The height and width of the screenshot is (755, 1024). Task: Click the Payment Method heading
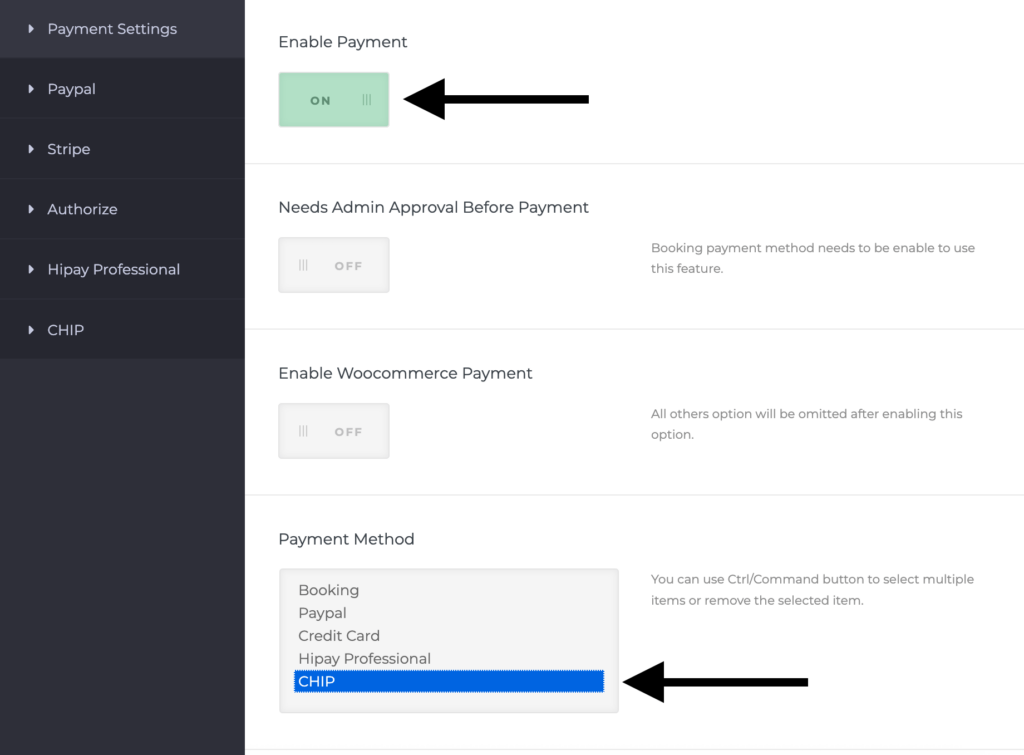346,539
